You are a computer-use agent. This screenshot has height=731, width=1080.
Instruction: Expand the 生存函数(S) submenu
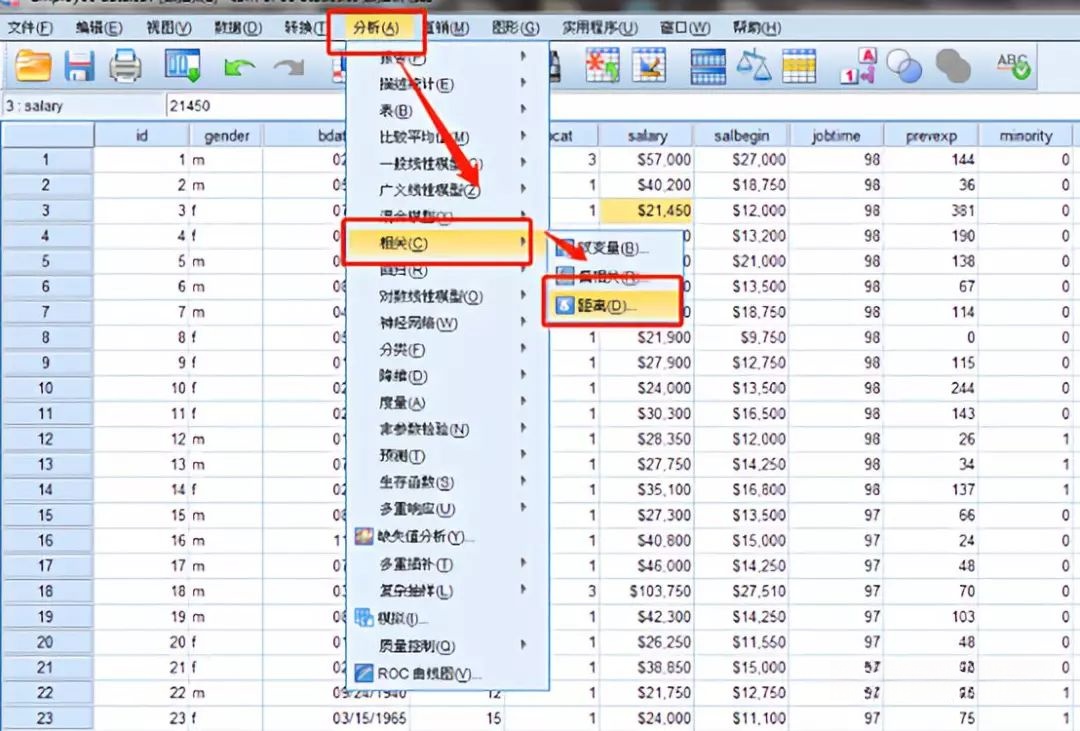click(448, 482)
